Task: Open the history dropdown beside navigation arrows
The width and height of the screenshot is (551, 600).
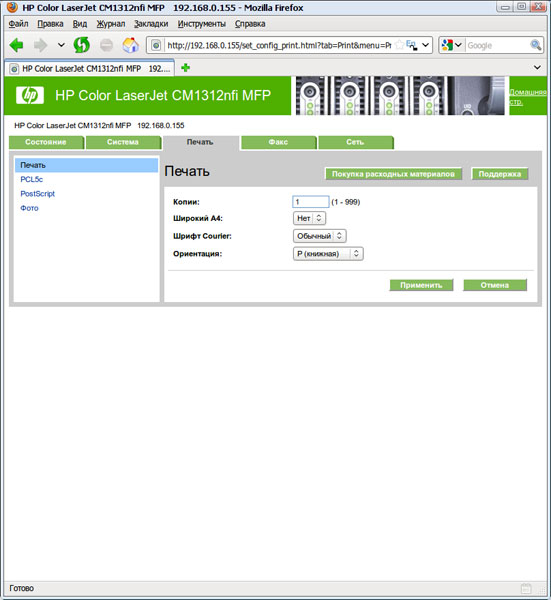Action: tap(61, 45)
